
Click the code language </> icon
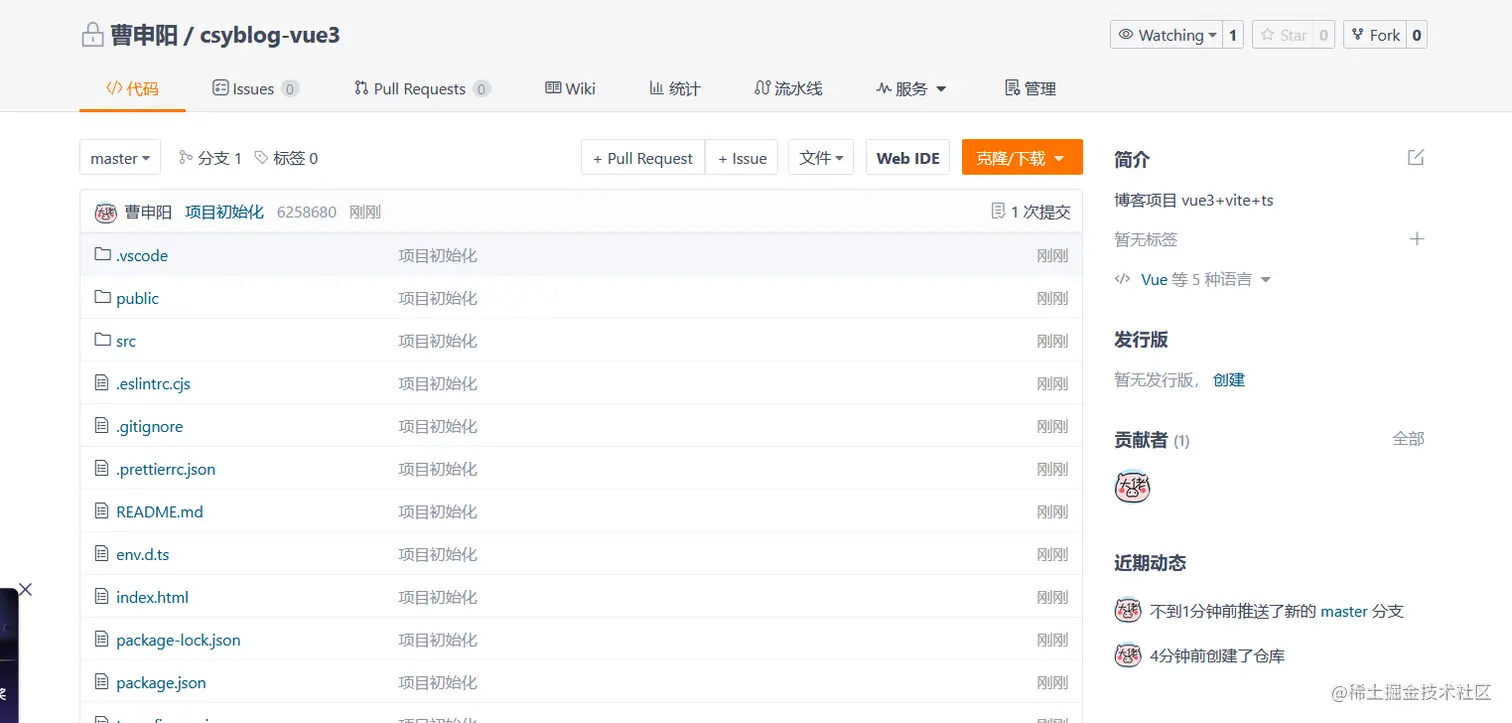point(1122,279)
